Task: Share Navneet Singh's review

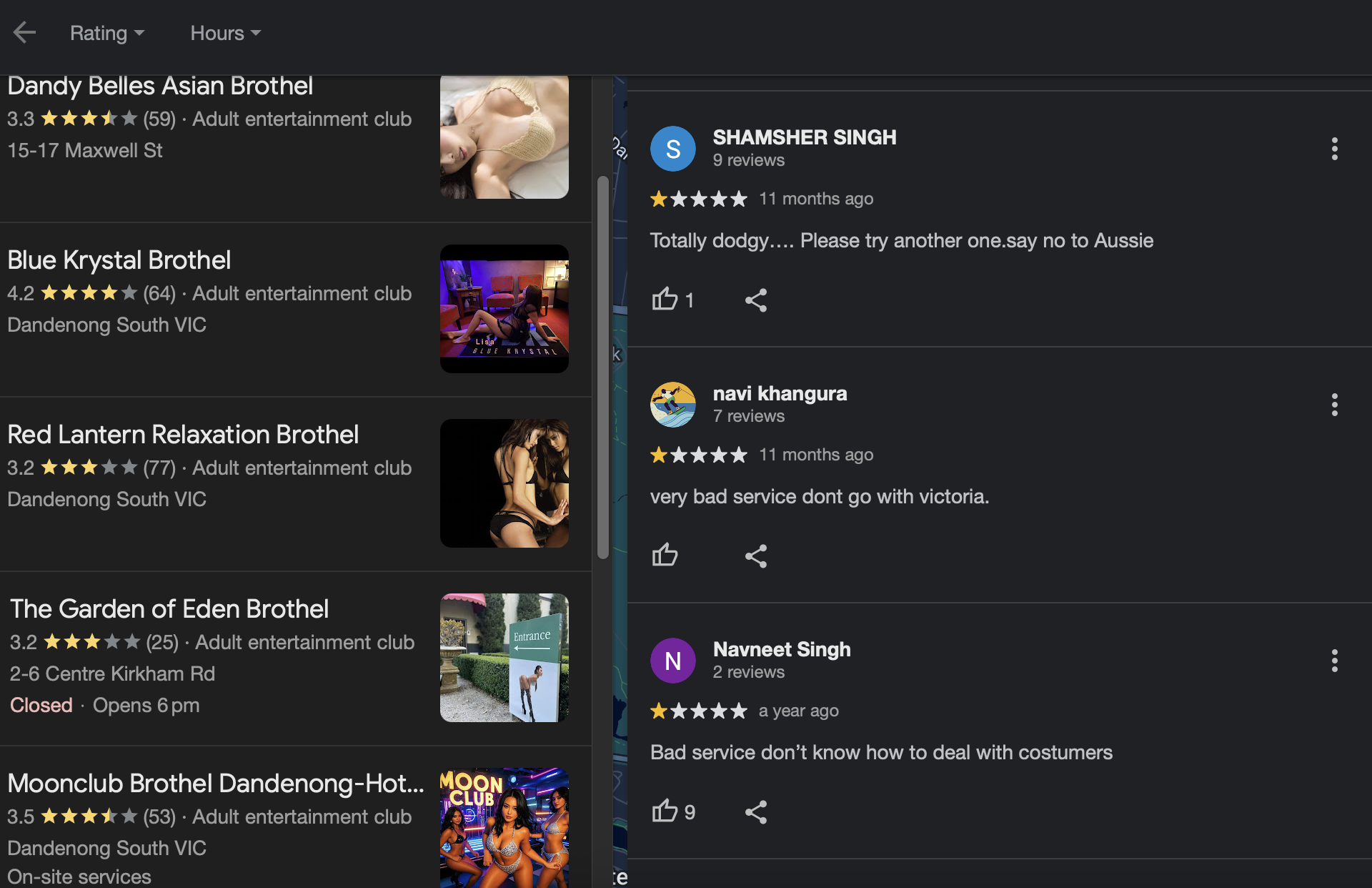Action: [x=756, y=812]
